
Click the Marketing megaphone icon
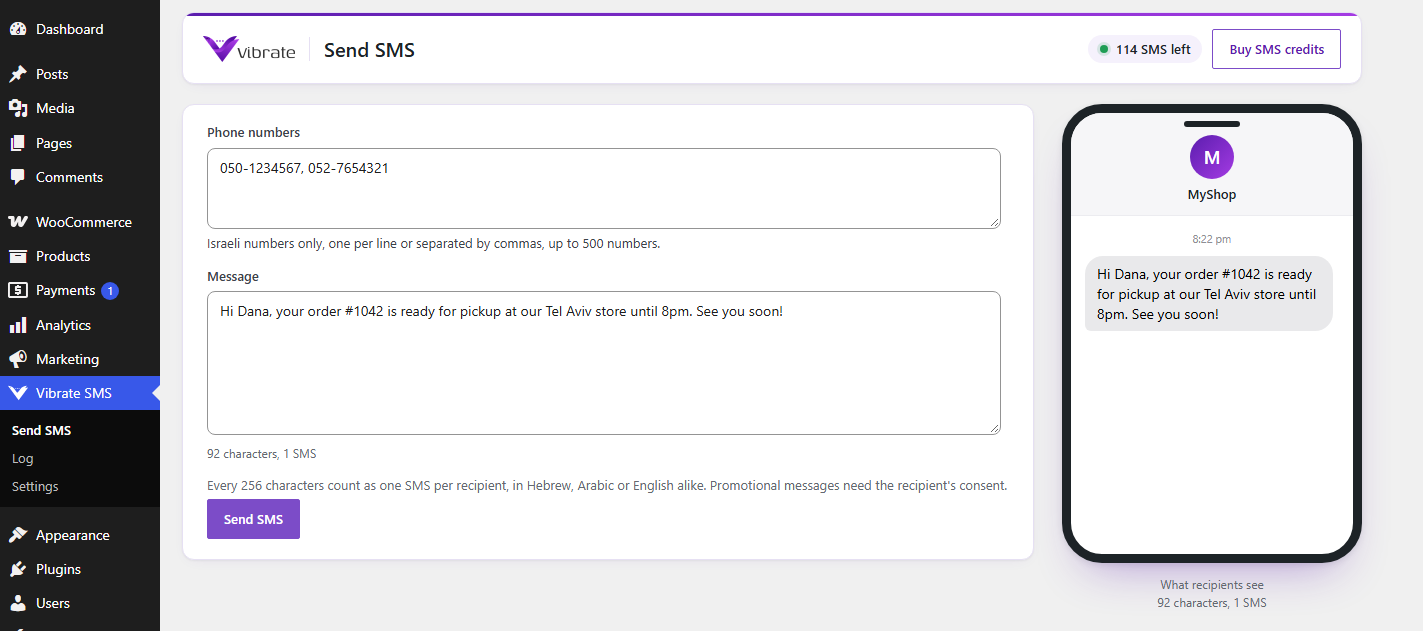[x=18, y=359]
